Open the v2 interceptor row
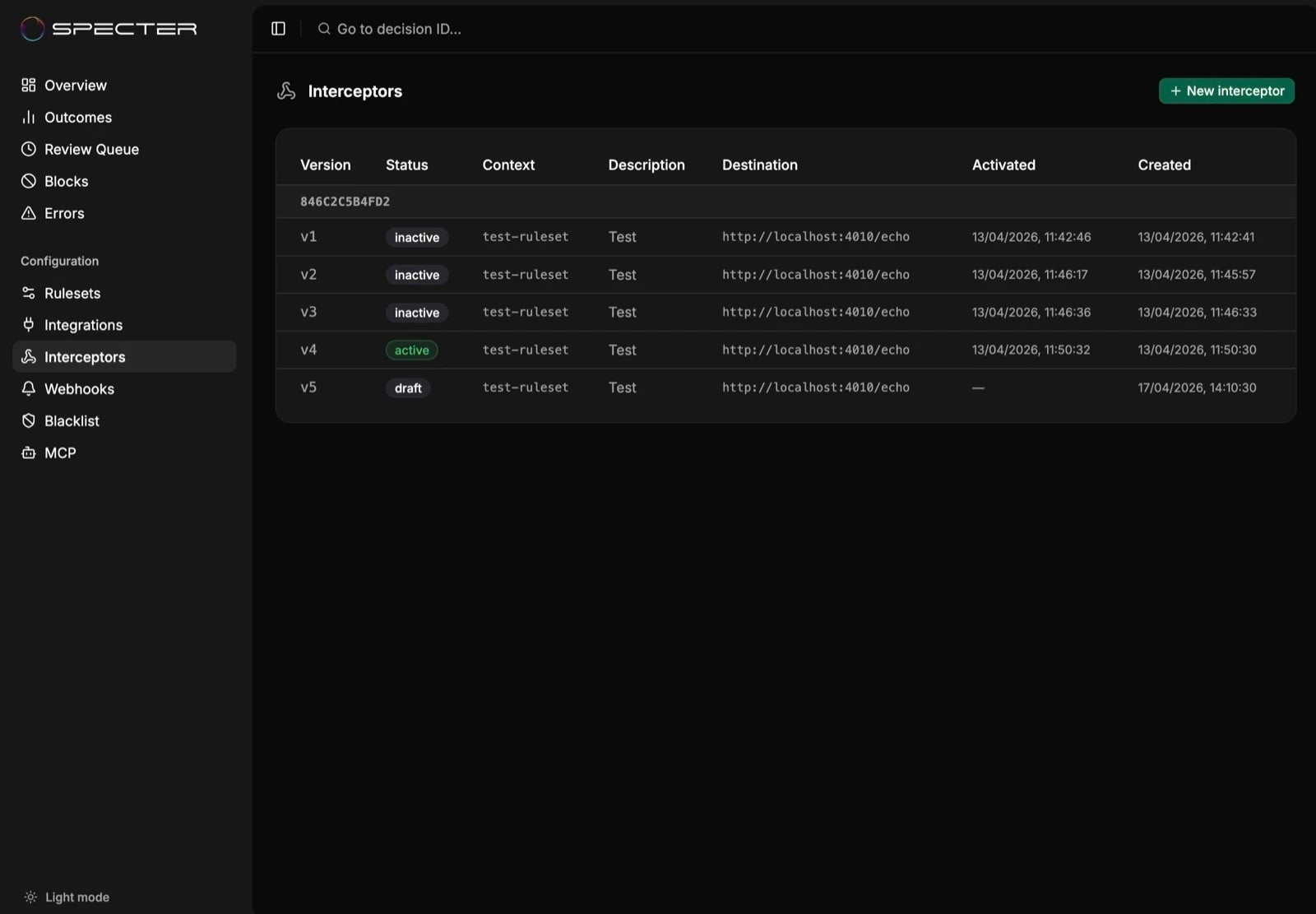 click(x=785, y=275)
